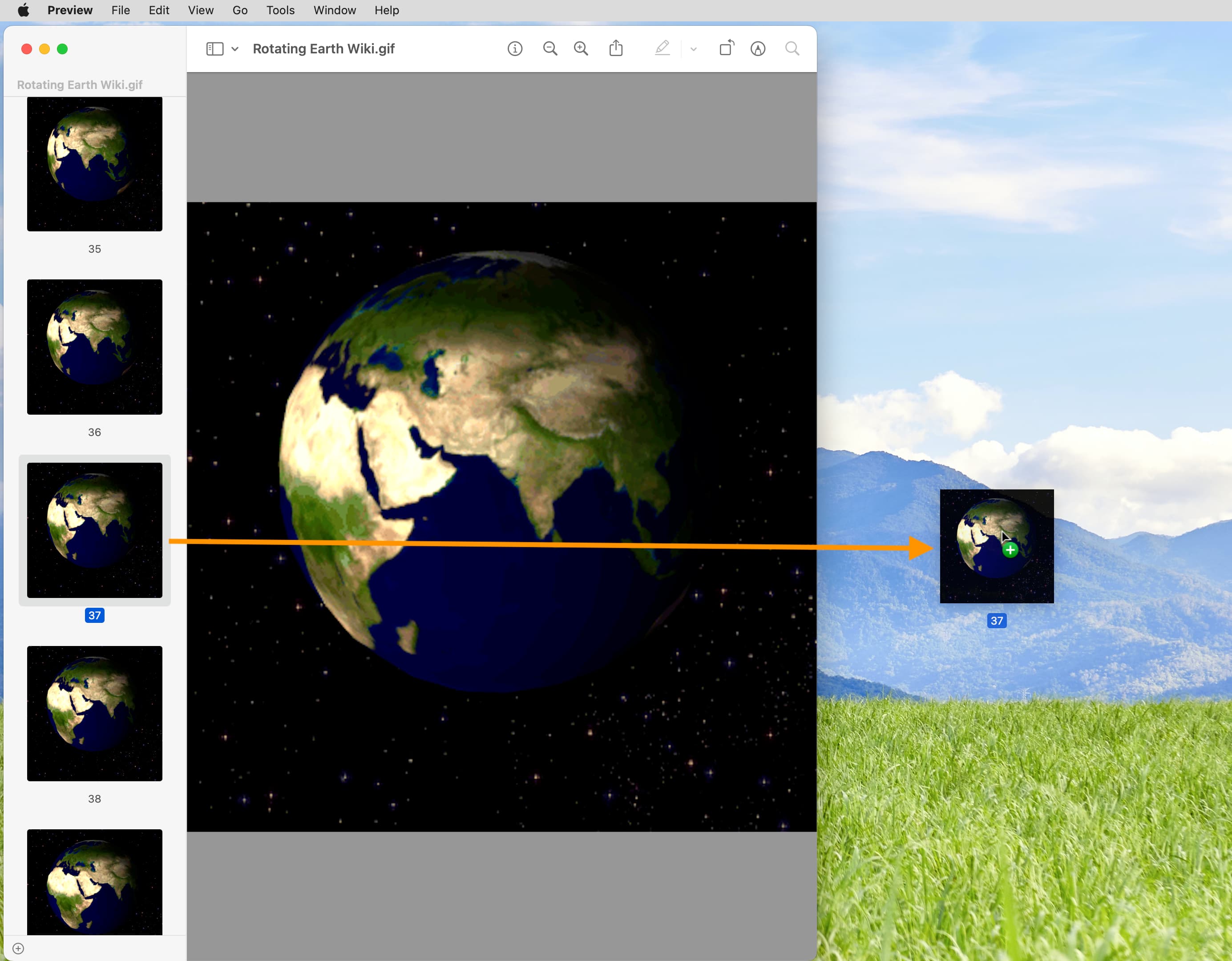The width and height of the screenshot is (1232, 961).
Task: Enter full screen with the green button
Action: coord(63,49)
